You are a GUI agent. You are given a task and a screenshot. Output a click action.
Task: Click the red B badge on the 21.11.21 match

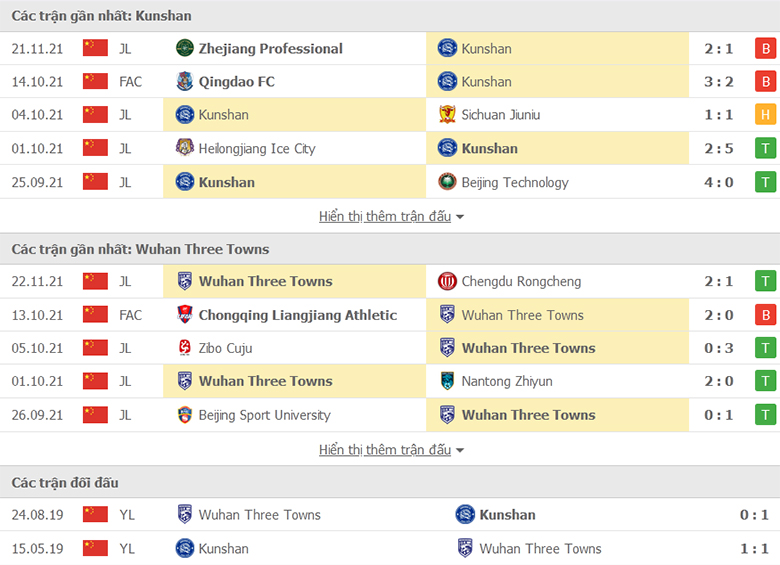[x=766, y=48]
